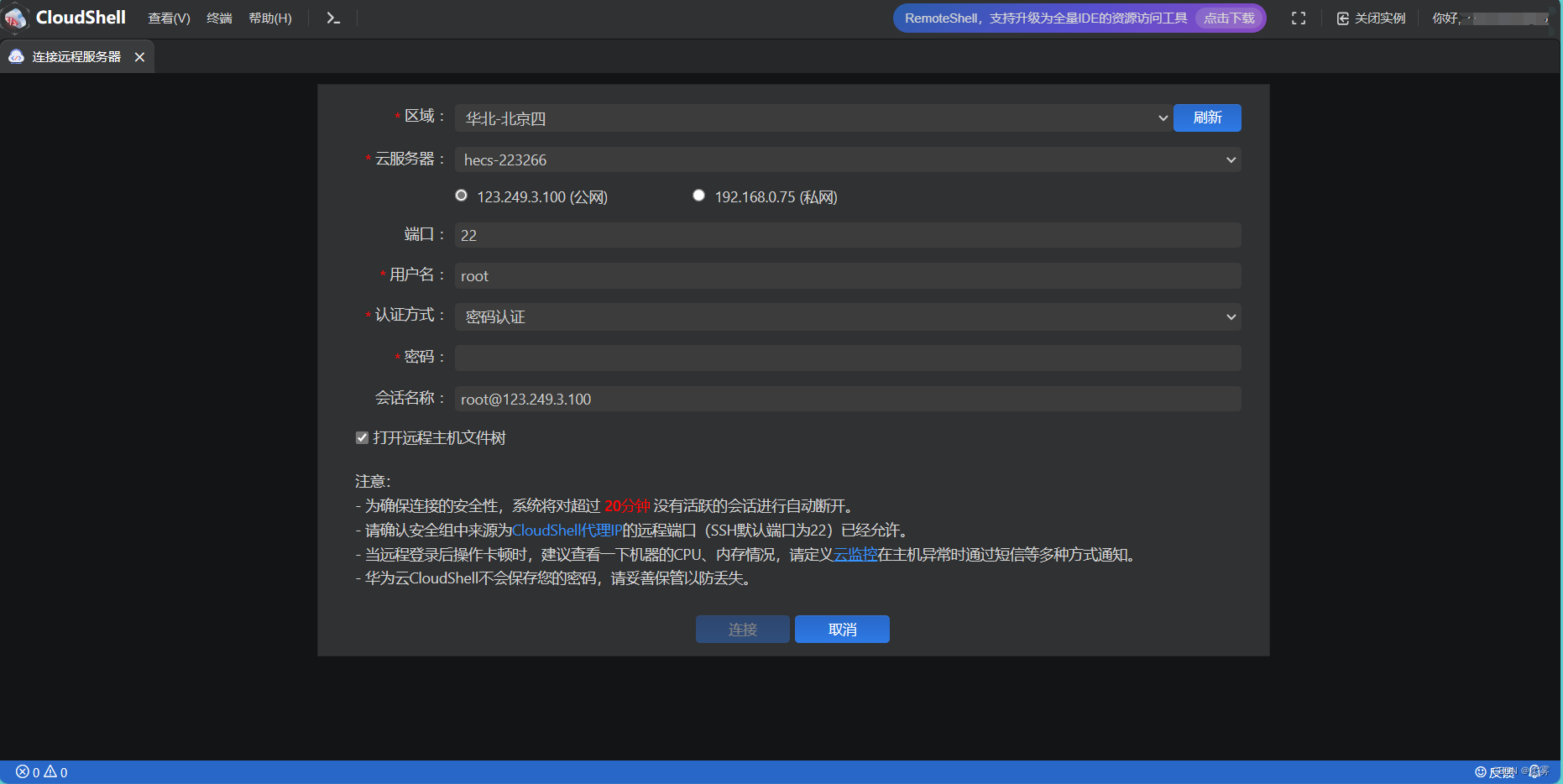Toggle fullscreen mode icon
The image size is (1563, 784).
pyautogui.click(x=1298, y=18)
